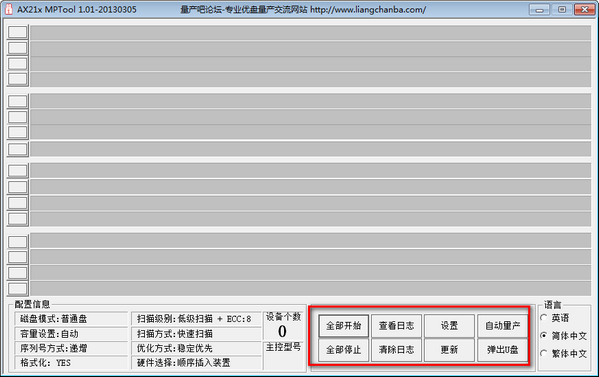Click the 更新 refresh button

point(449,350)
